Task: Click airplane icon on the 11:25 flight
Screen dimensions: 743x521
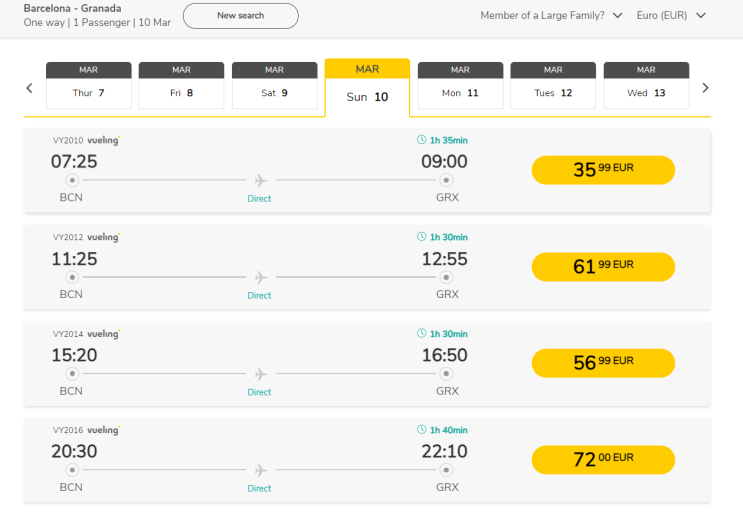Action: point(260,277)
